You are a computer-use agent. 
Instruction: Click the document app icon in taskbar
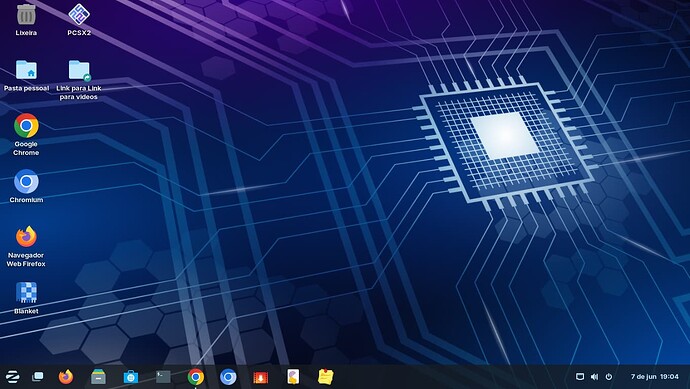293,377
